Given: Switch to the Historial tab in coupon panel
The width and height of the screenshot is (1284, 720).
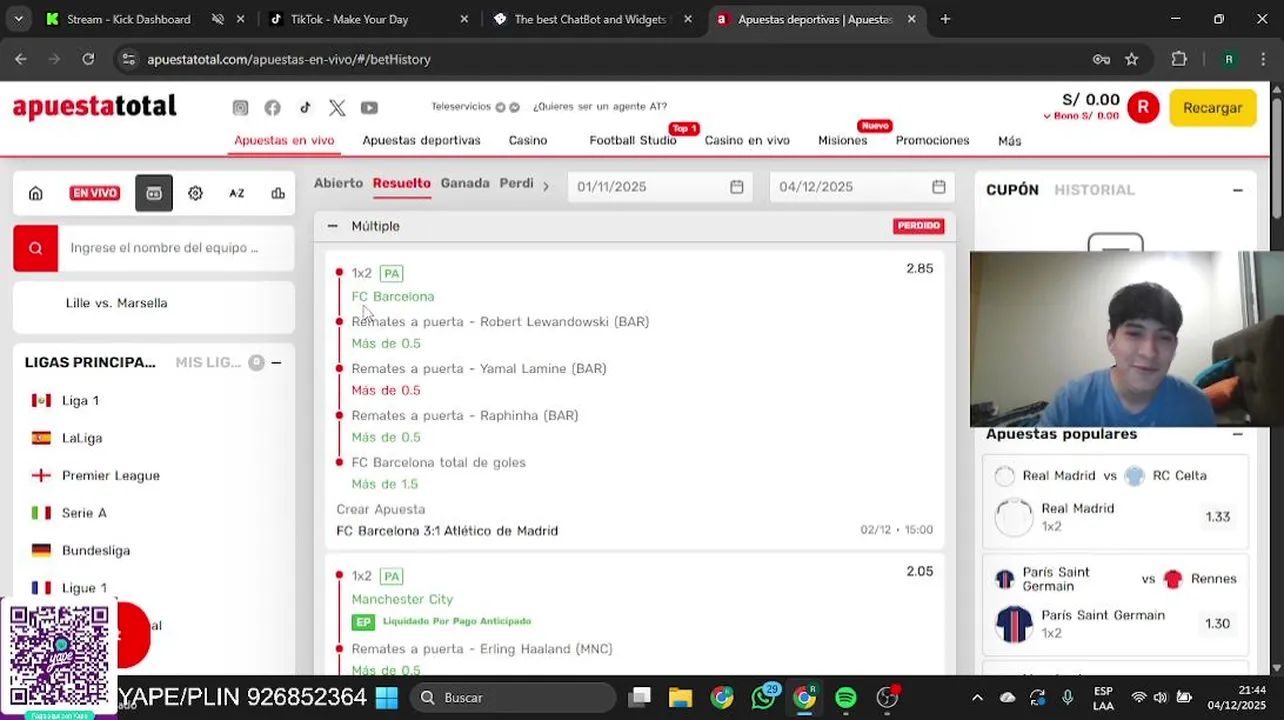Looking at the screenshot, I should [1094, 190].
